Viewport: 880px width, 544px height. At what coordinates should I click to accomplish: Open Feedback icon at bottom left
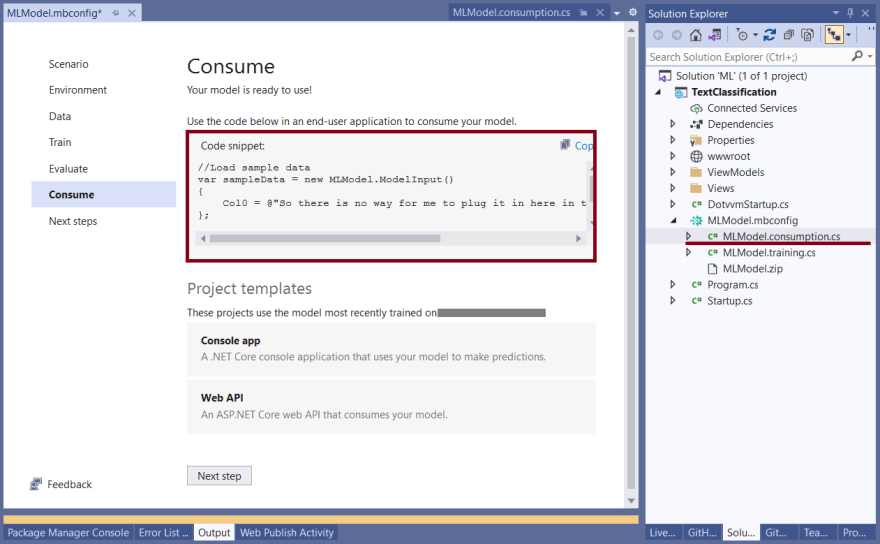click(x=36, y=484)
